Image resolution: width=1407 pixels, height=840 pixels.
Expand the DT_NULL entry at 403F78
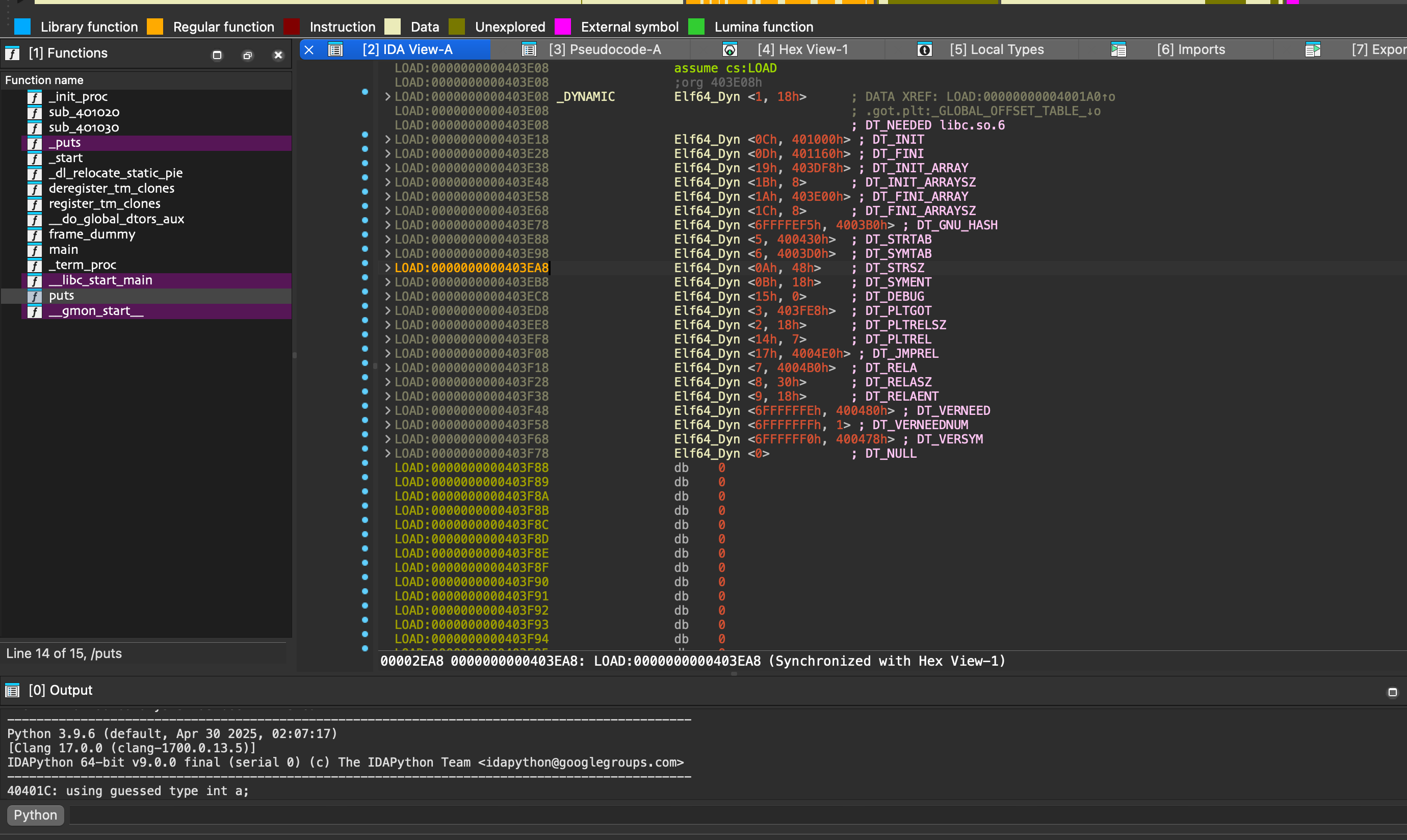pos(387,454)
